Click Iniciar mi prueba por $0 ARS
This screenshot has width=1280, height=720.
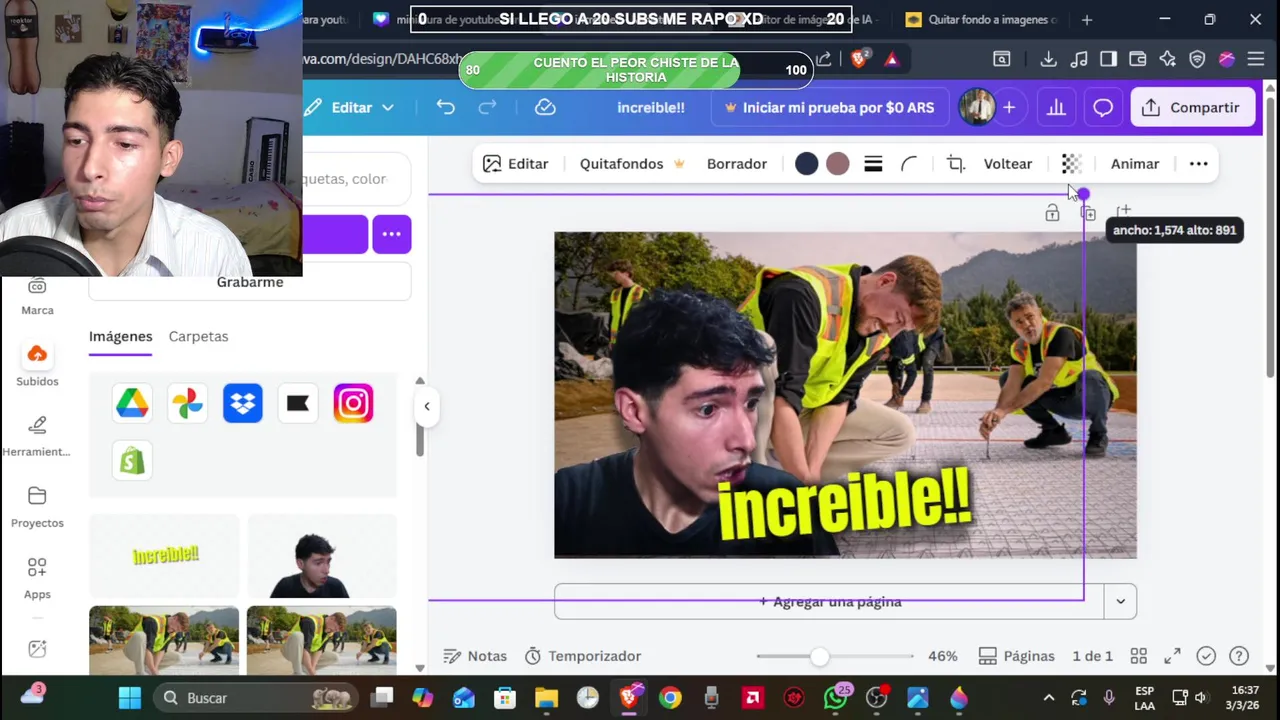pyautogui.click(x=829, y=107)
